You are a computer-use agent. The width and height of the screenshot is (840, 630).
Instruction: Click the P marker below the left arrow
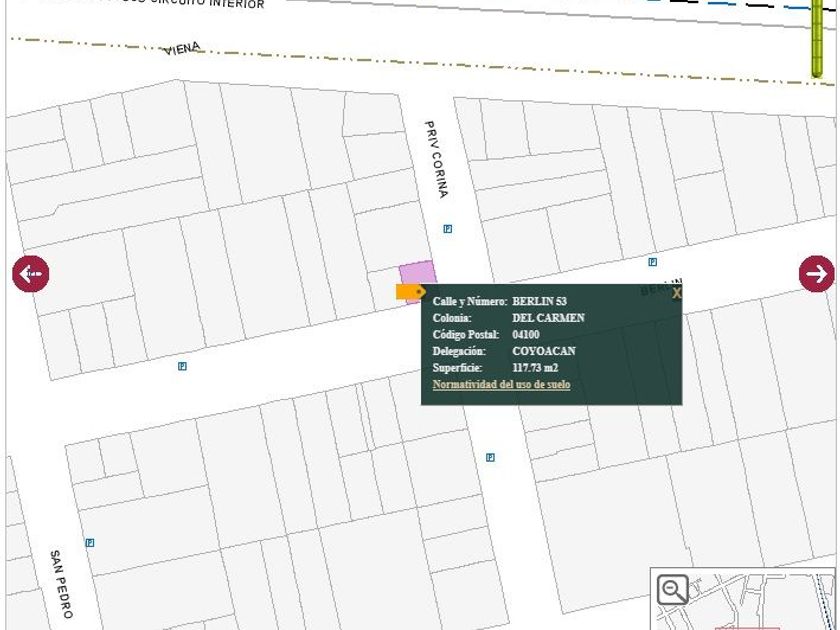pyautogui.click(x=182, y=366)
